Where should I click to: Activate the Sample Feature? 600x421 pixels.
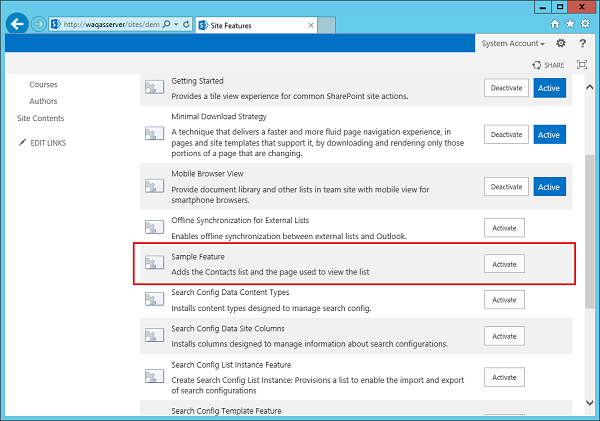click(504, 264)
